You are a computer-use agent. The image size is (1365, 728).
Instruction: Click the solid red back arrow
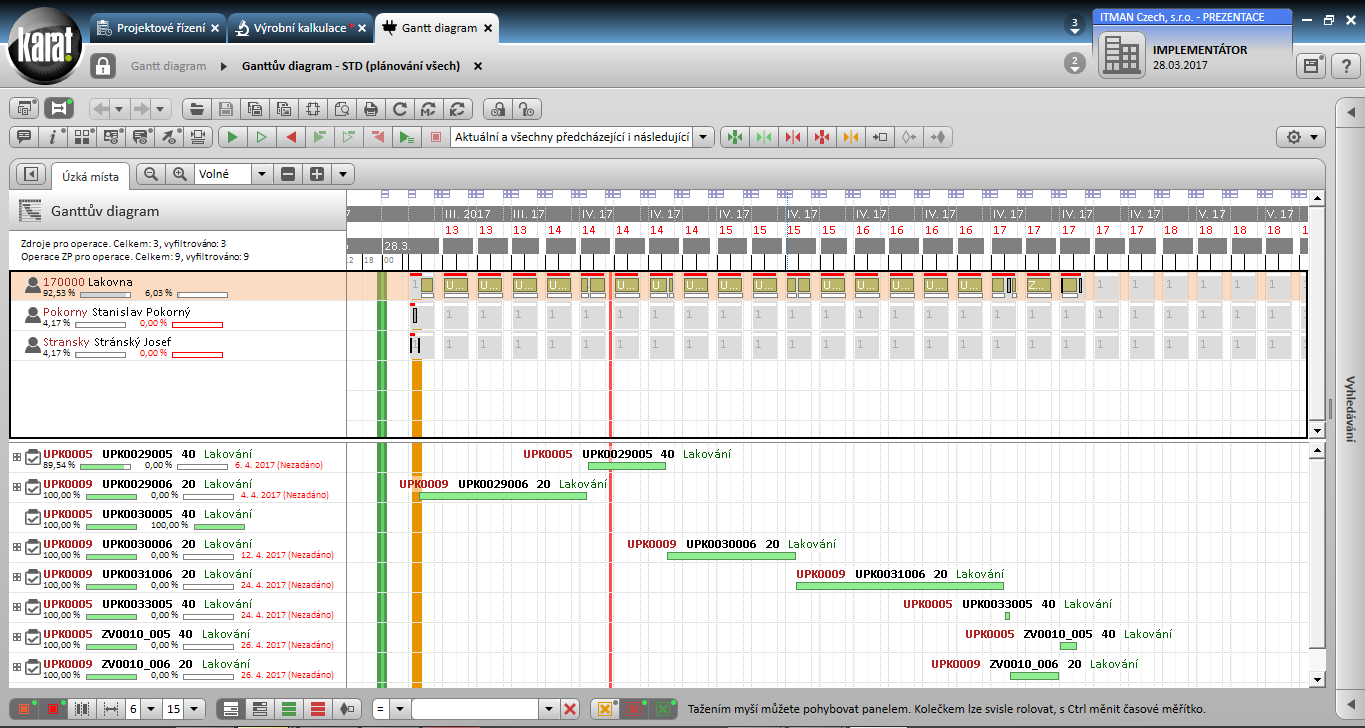(x=291, y=137)
